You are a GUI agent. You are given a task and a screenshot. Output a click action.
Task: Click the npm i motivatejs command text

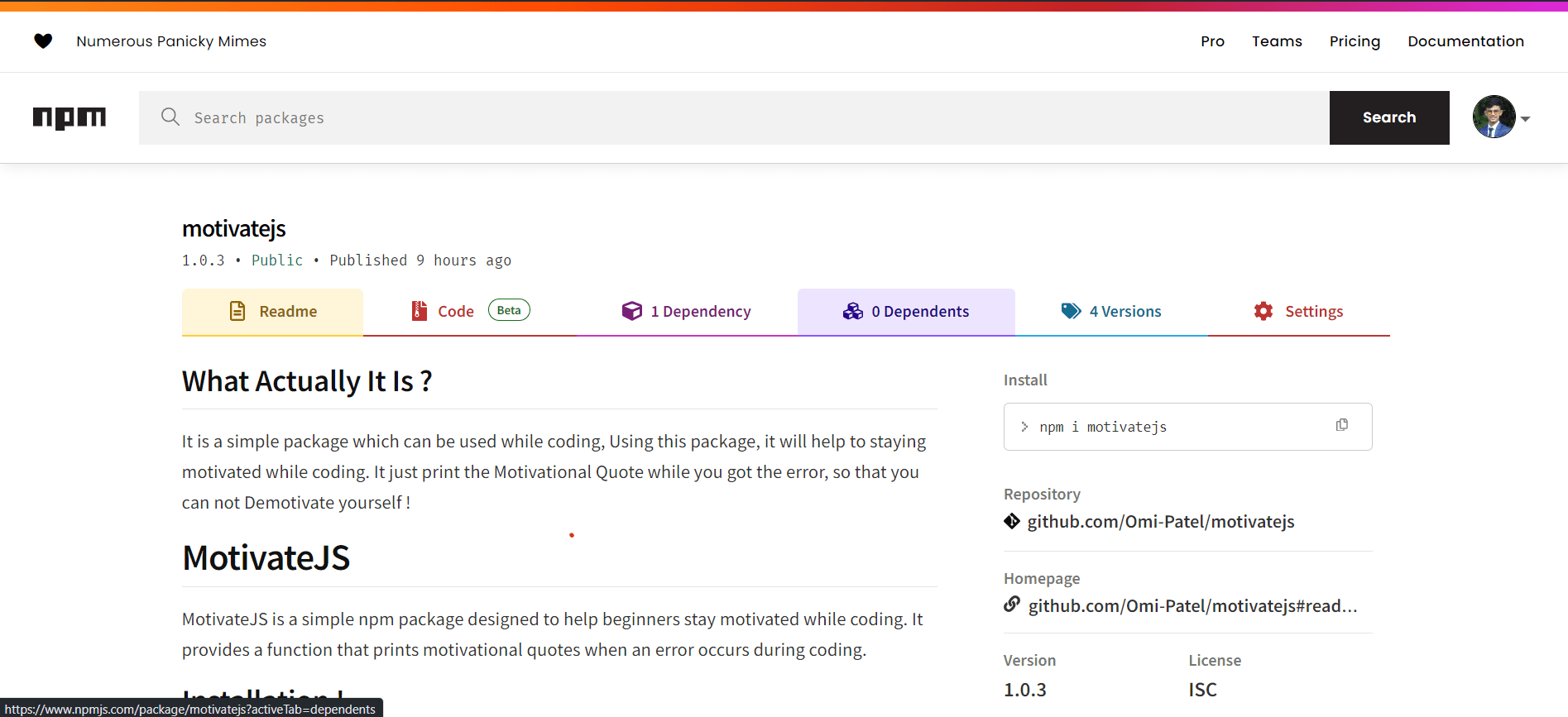[1103, 427]
